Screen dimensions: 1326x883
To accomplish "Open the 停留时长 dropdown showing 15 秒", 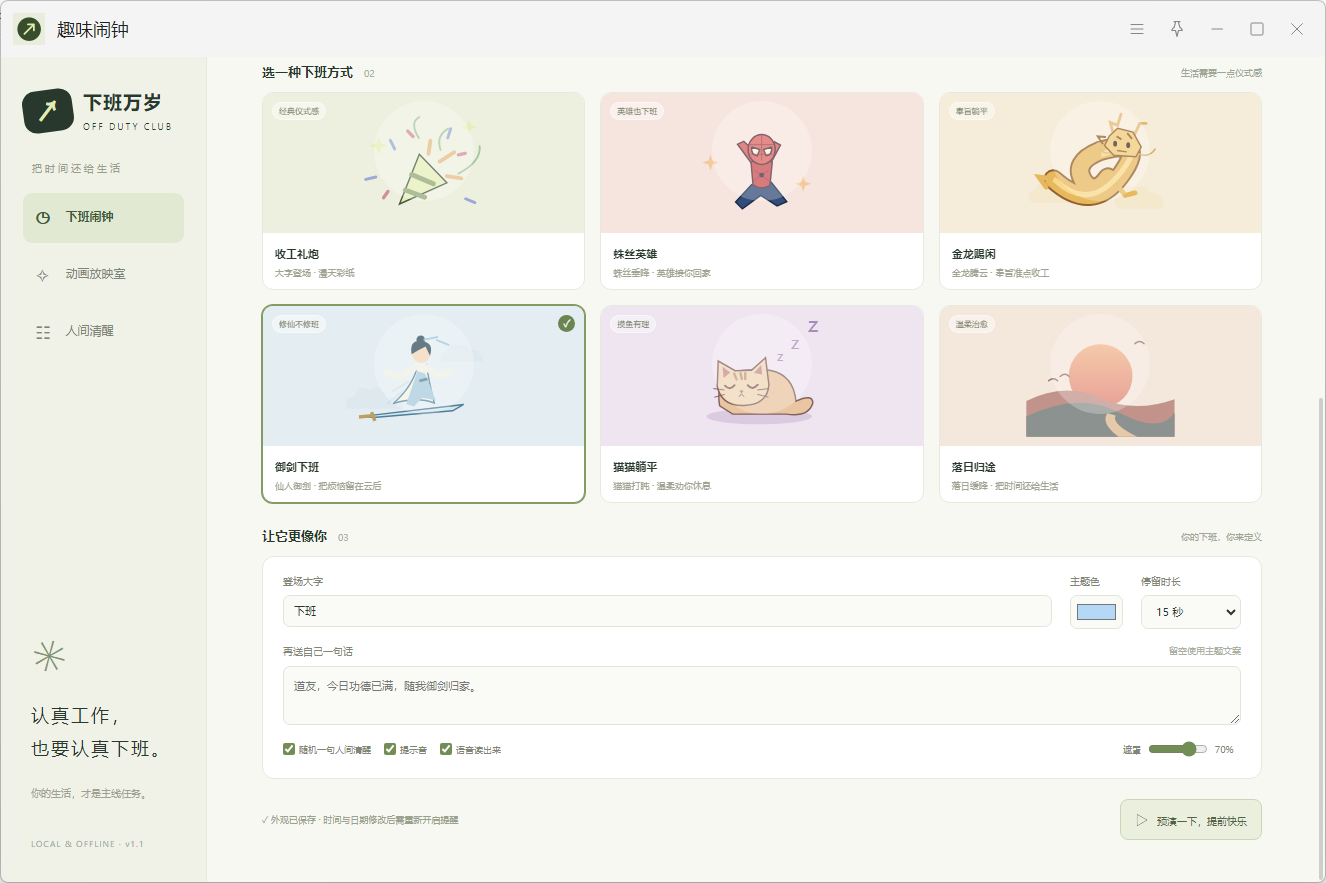I will [1191, 612].
